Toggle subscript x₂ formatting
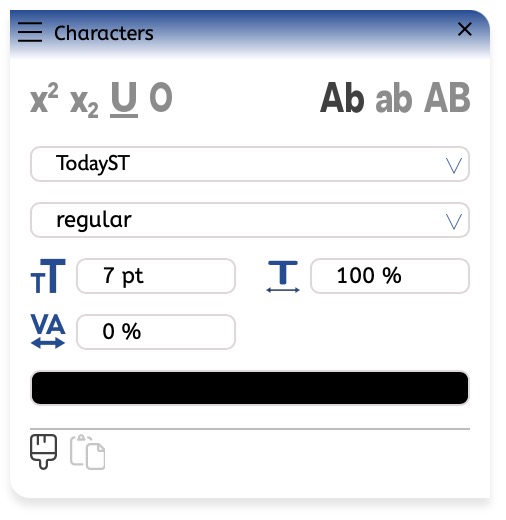This screenshot has width=506, height=520. 84,102
